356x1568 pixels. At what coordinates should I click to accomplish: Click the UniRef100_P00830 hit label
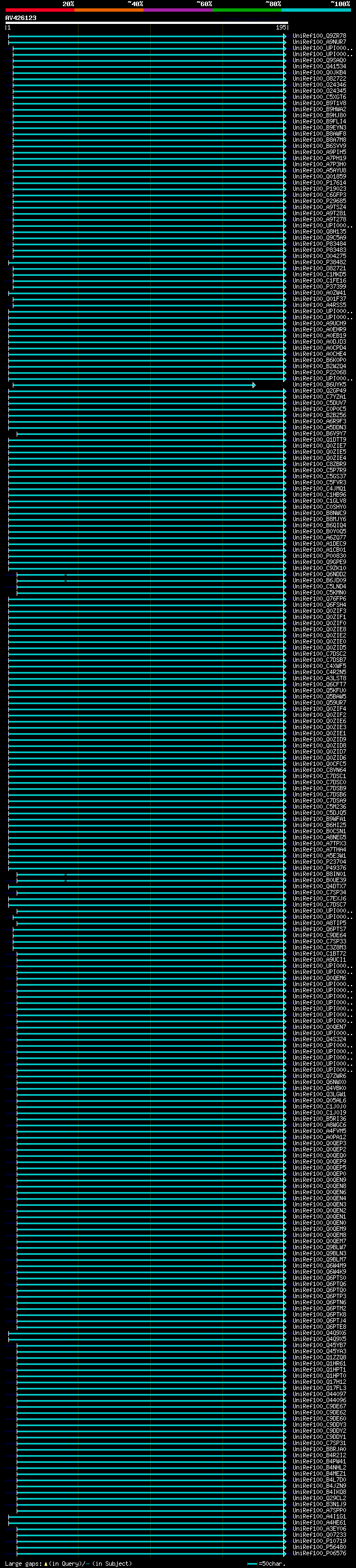(319, 556)
